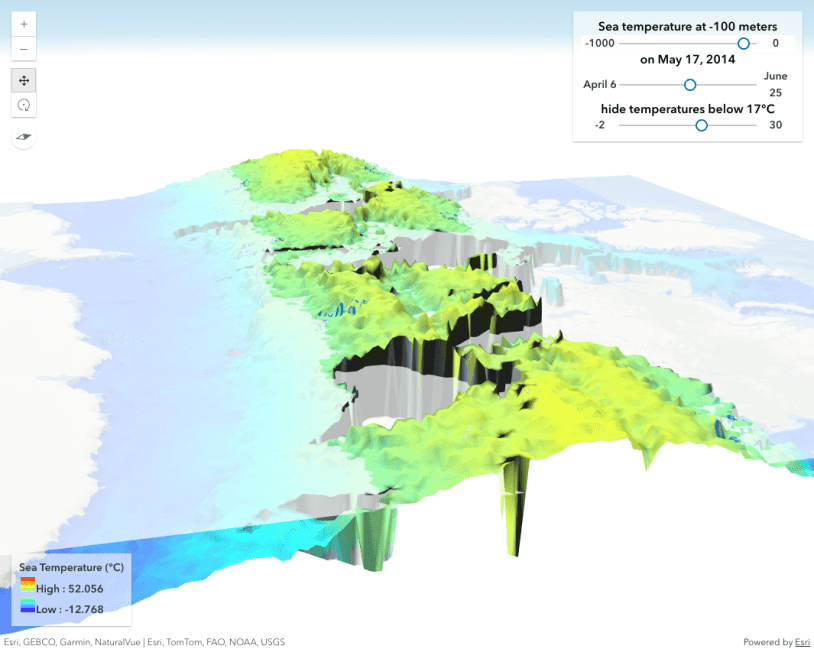The width and height of the screenshot is (814, 649).
Task: Click the temperature threshold slider handle
Action: [702, 127]
